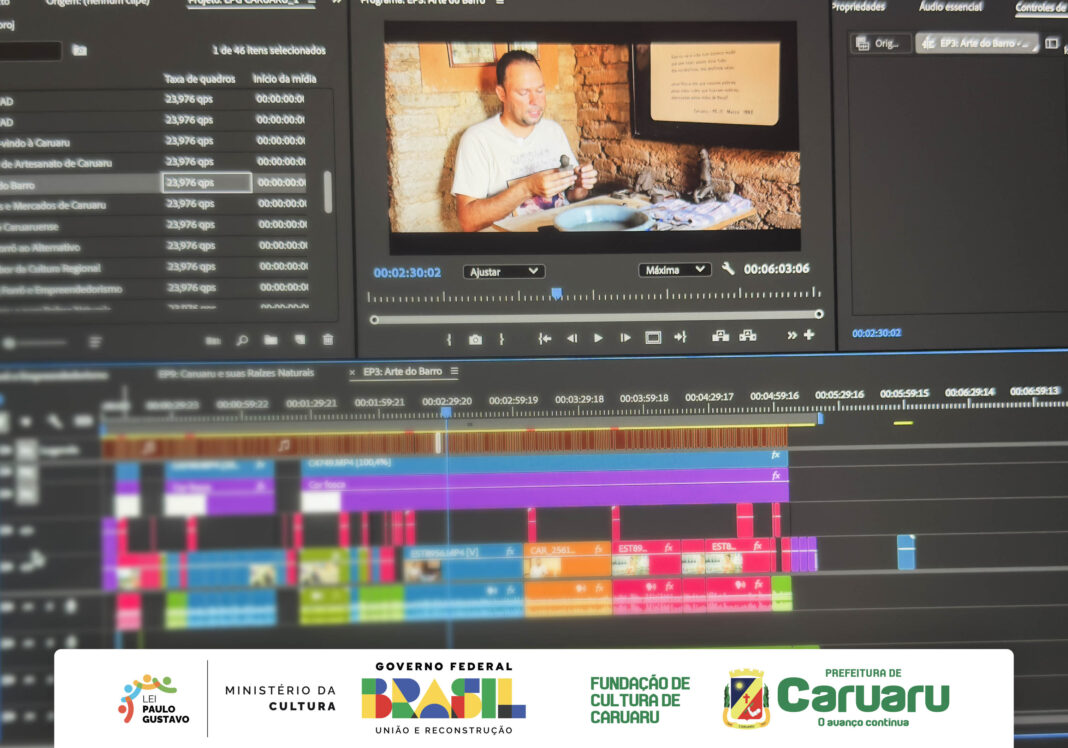Viewport: 1068px width, 748px height.
Task: Open the Áudio essencial tab
Action: tap(951, 7)
